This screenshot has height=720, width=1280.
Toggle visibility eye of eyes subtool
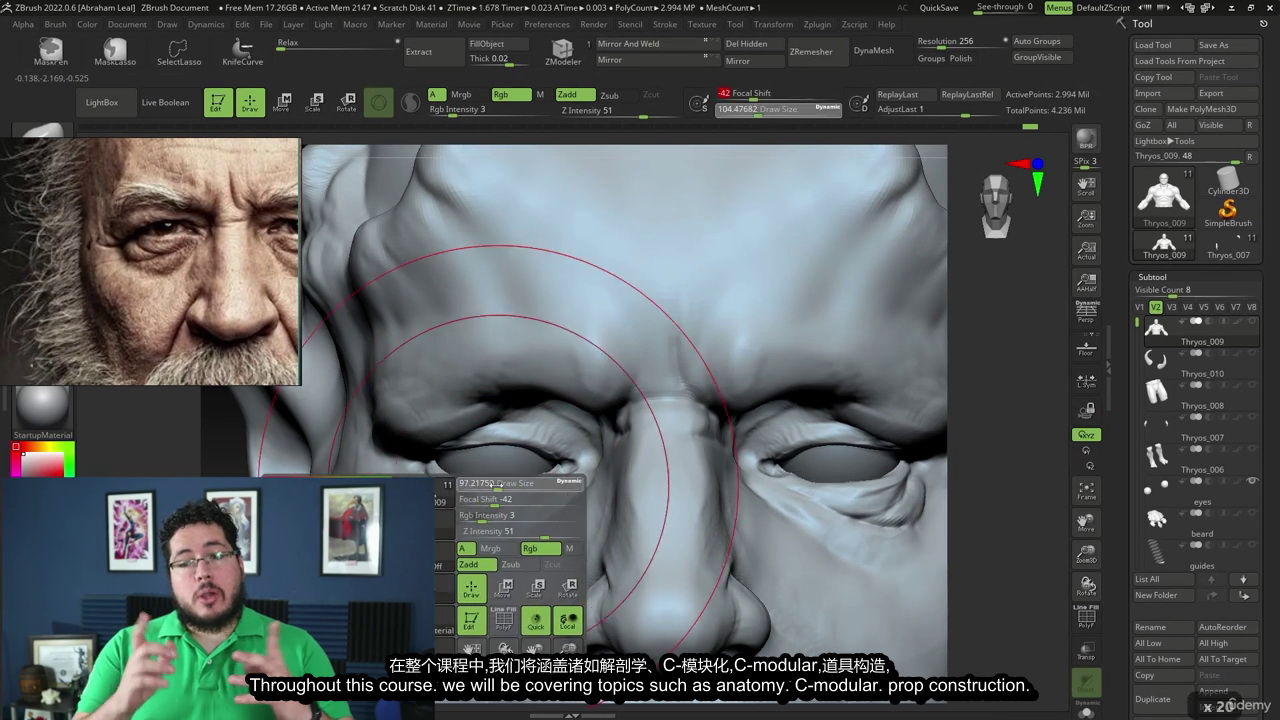[1252, 482]
